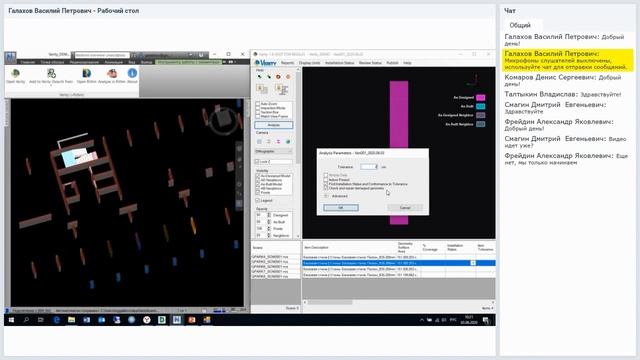Click the pink Camera icon in Verity
This screenshot has width=640, height=360.
[x=278, y=142]
